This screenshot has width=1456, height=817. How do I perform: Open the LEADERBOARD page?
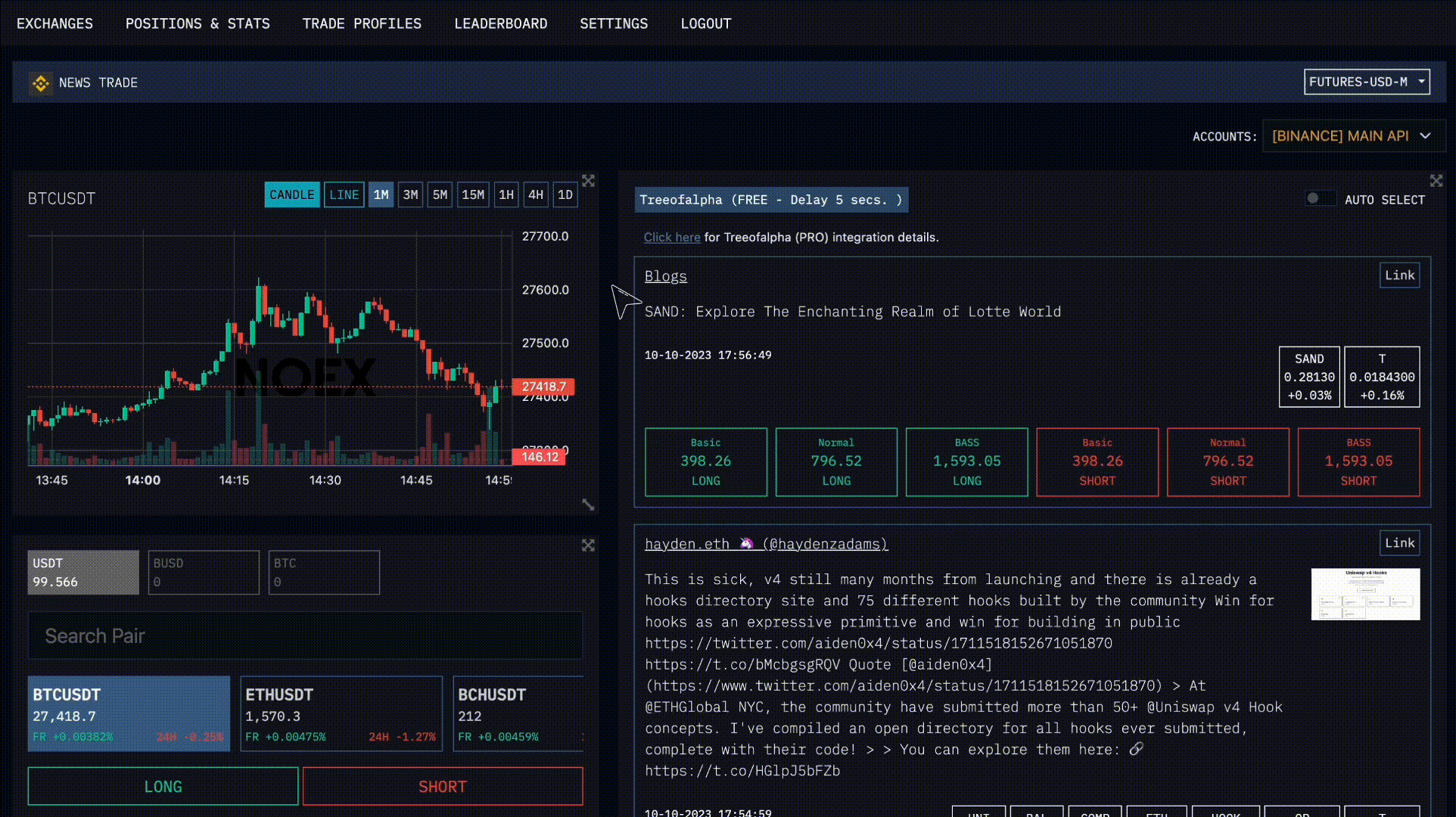click(x=500, y=23)
